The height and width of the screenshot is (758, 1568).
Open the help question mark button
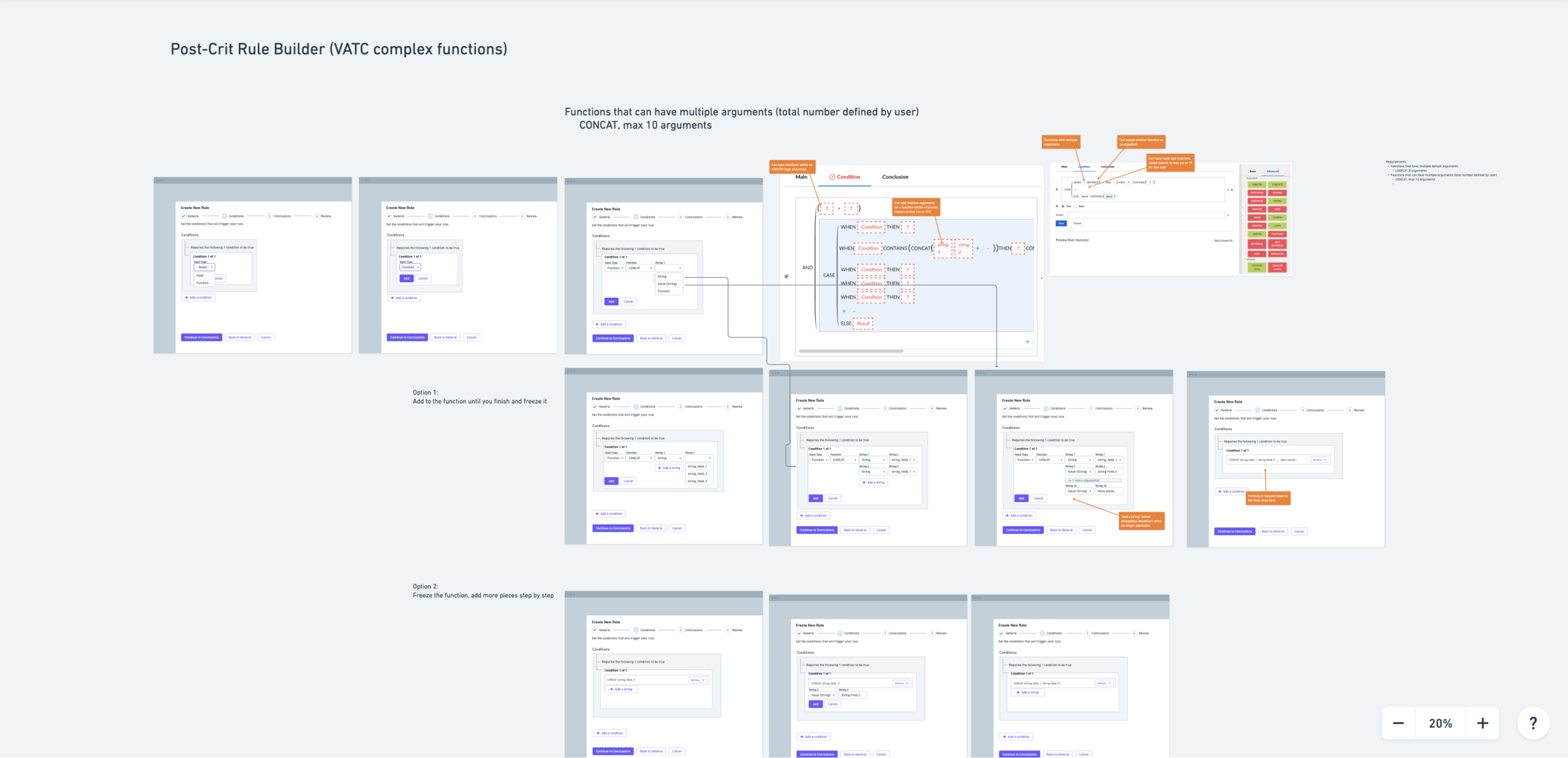1533,723
